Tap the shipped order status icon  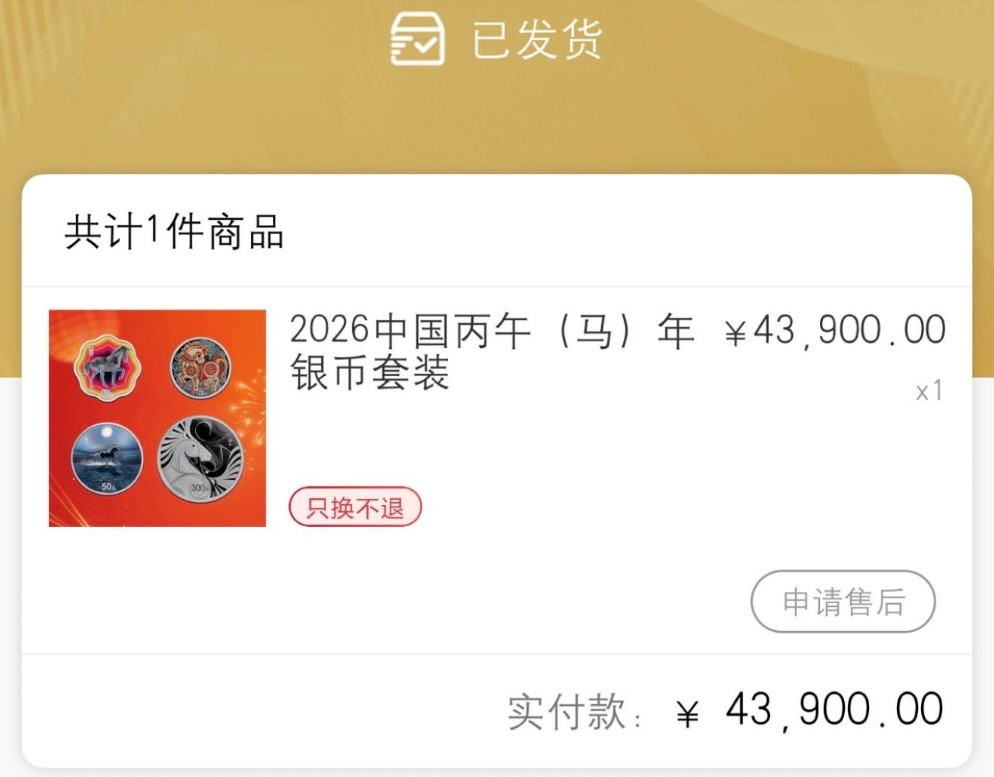(417, 39)
